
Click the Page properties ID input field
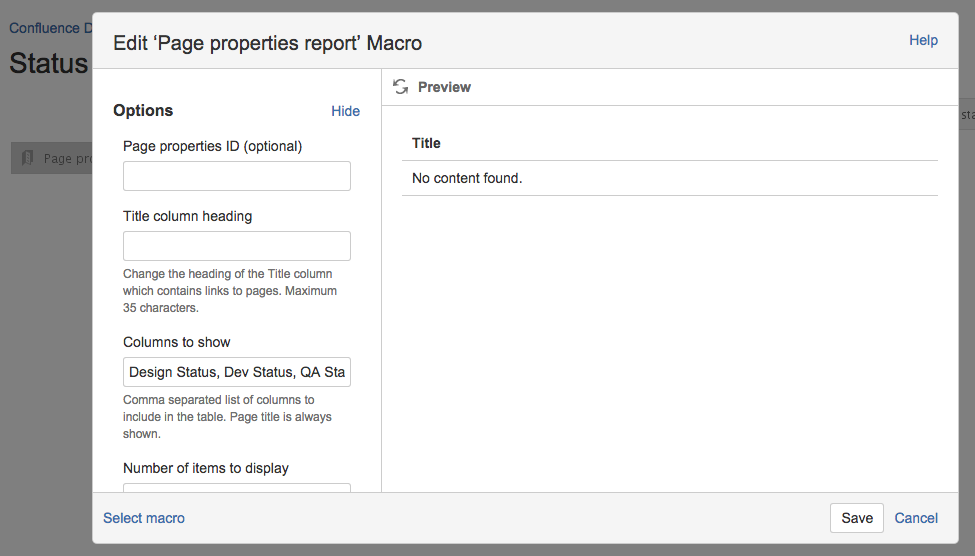coord(236,176)
